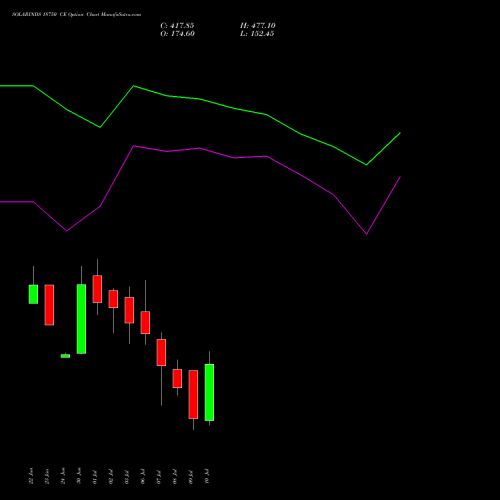Select the 06 Jul date label
This screenshot has width=500, height=500.
click(x=143, y=477)
